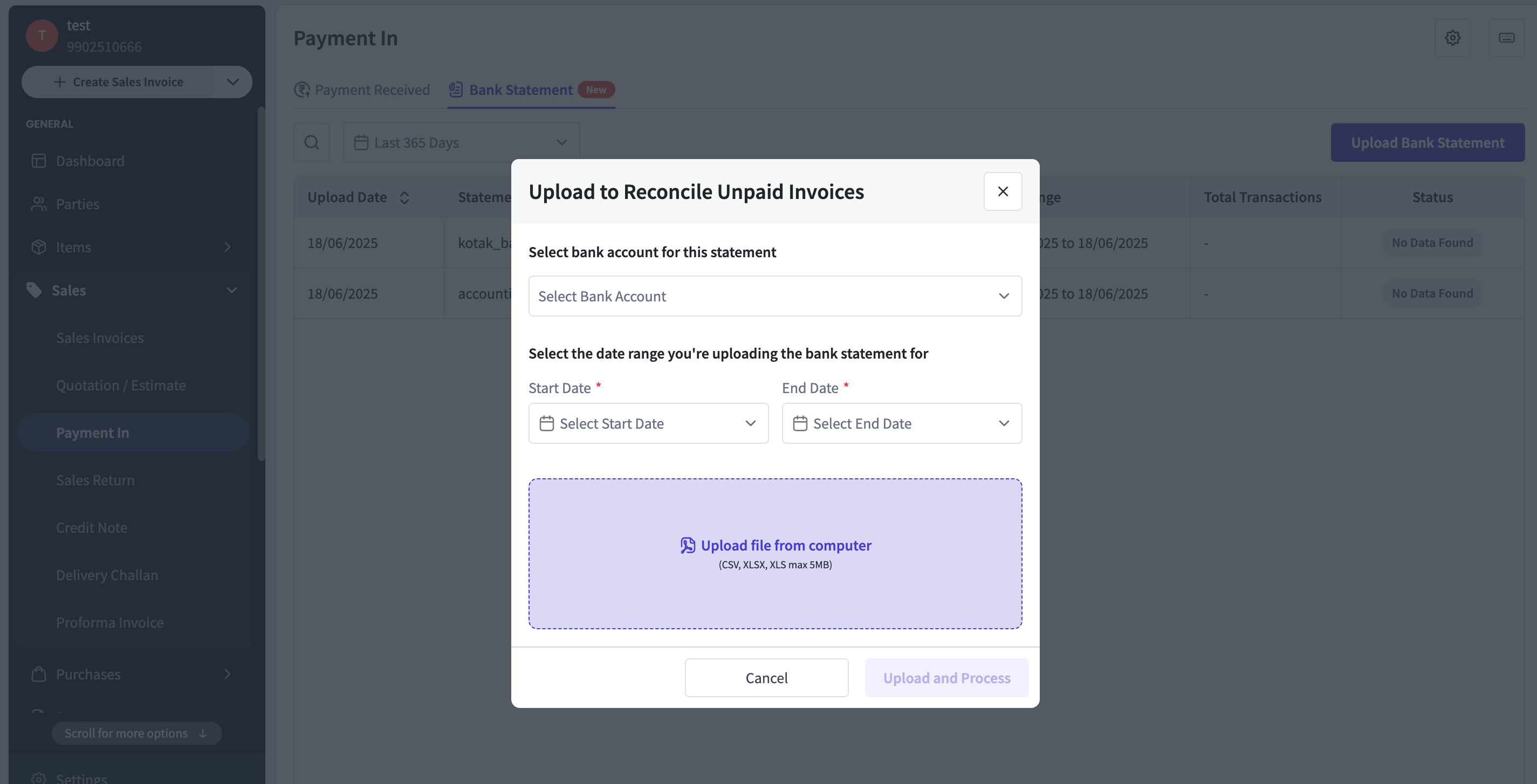
Task: Open the Last 365 Days date filter
Action: (461, 142)
